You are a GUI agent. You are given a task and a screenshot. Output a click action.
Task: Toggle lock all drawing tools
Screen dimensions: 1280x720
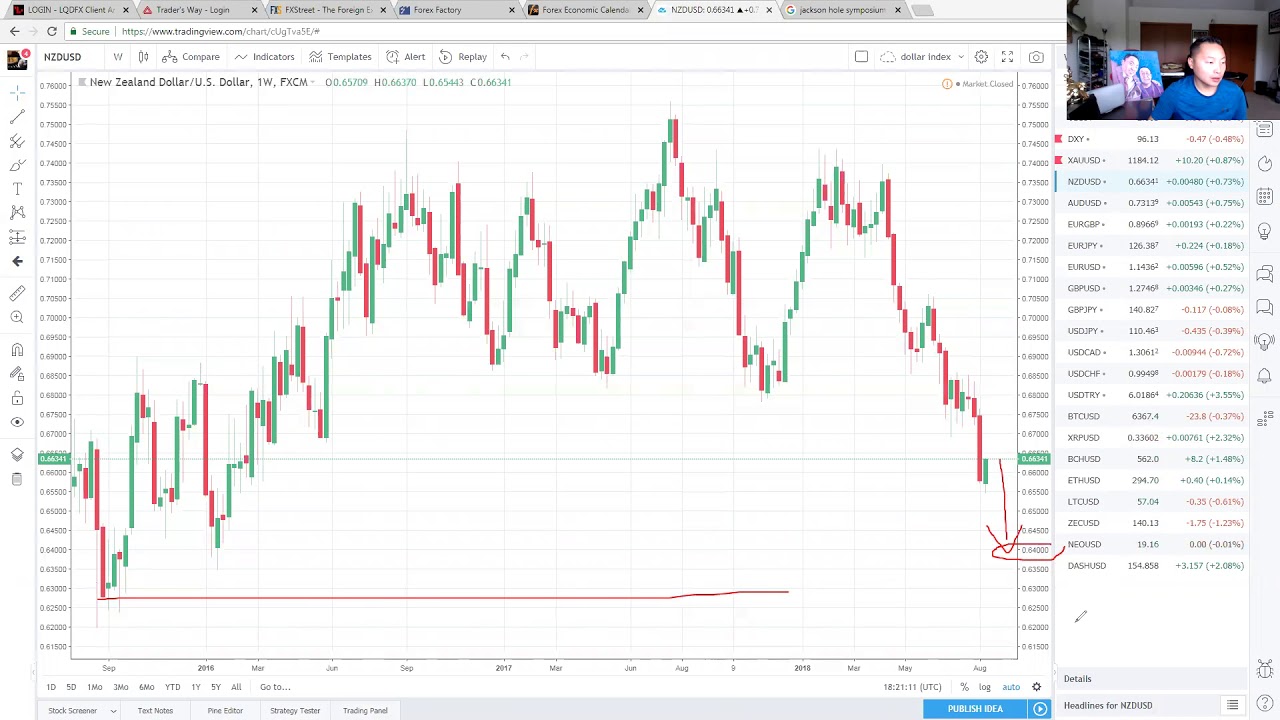pos(17,397)
